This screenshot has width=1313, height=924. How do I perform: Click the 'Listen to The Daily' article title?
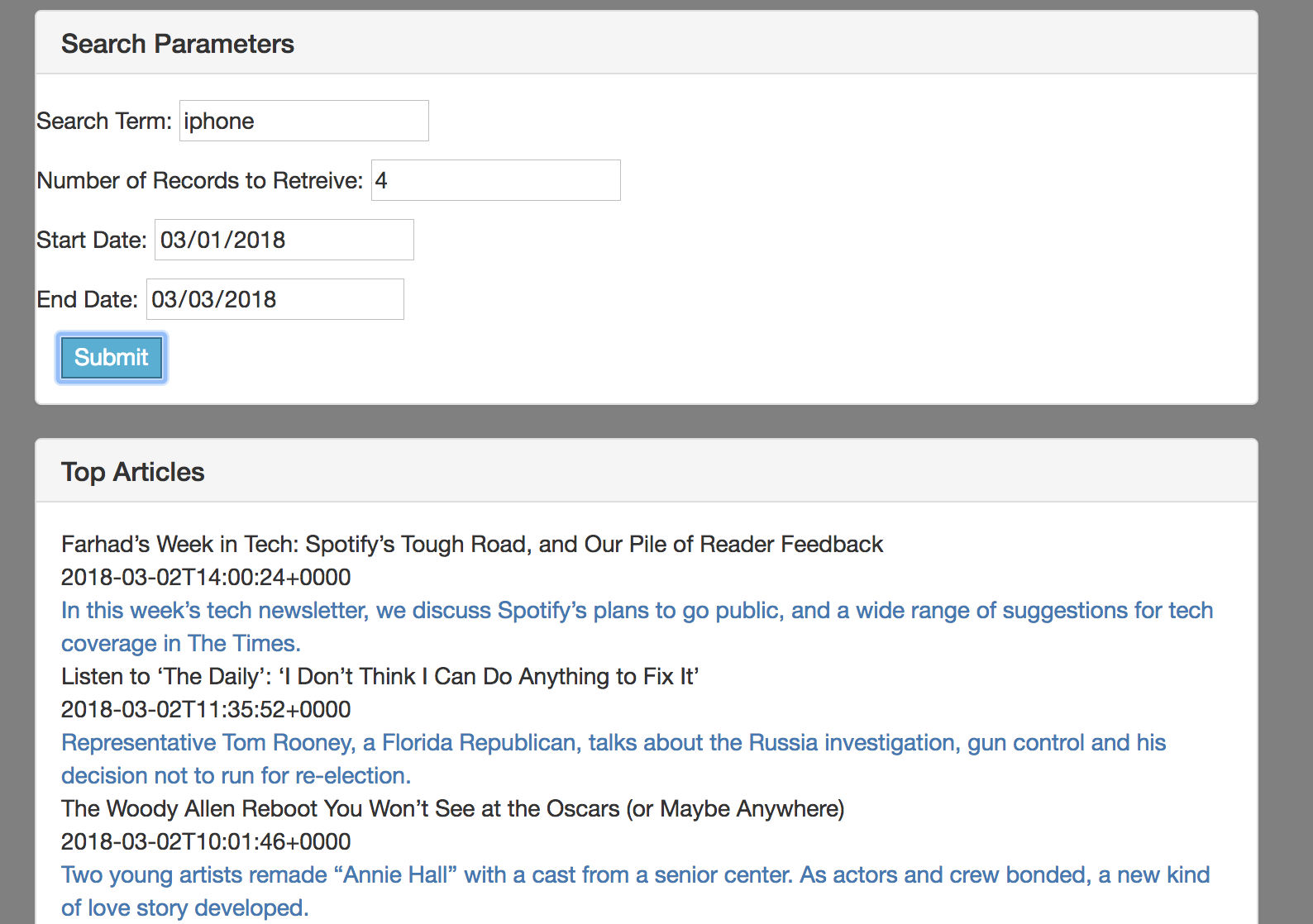coord(380,677)
